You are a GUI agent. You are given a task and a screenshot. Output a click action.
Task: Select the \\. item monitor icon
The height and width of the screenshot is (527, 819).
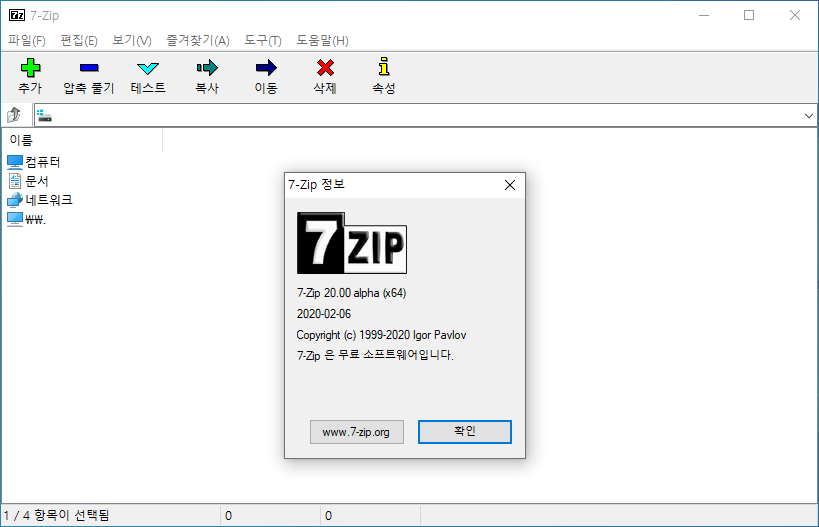[15, 219]
